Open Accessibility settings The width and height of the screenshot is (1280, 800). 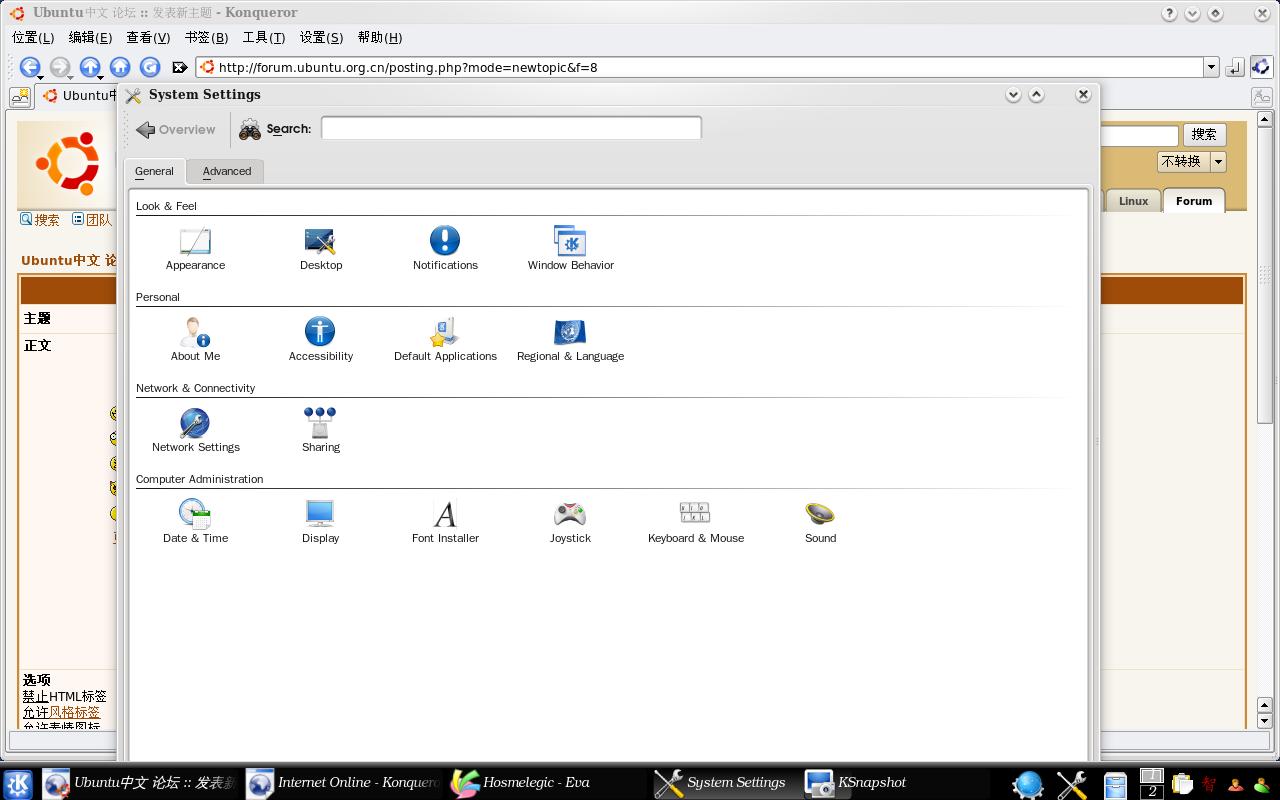320,340
